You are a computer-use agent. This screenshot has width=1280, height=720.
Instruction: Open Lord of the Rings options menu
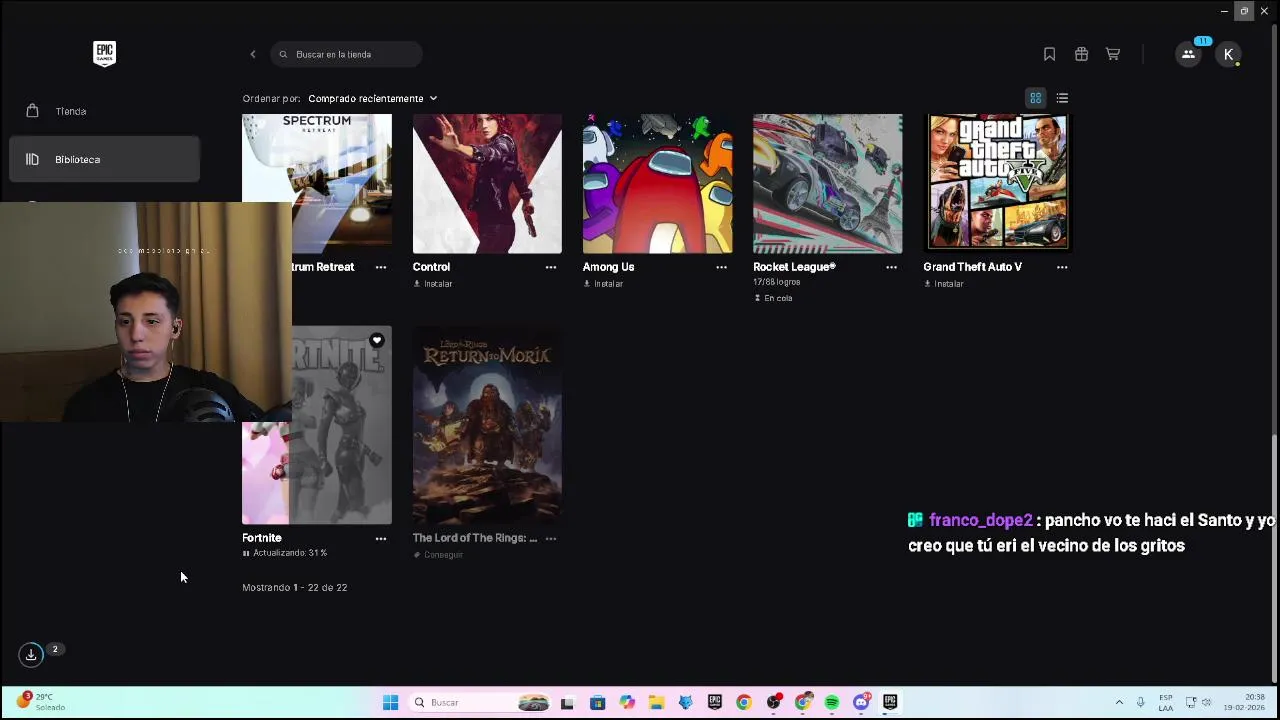pyautogui.click(x=551, y=538)
